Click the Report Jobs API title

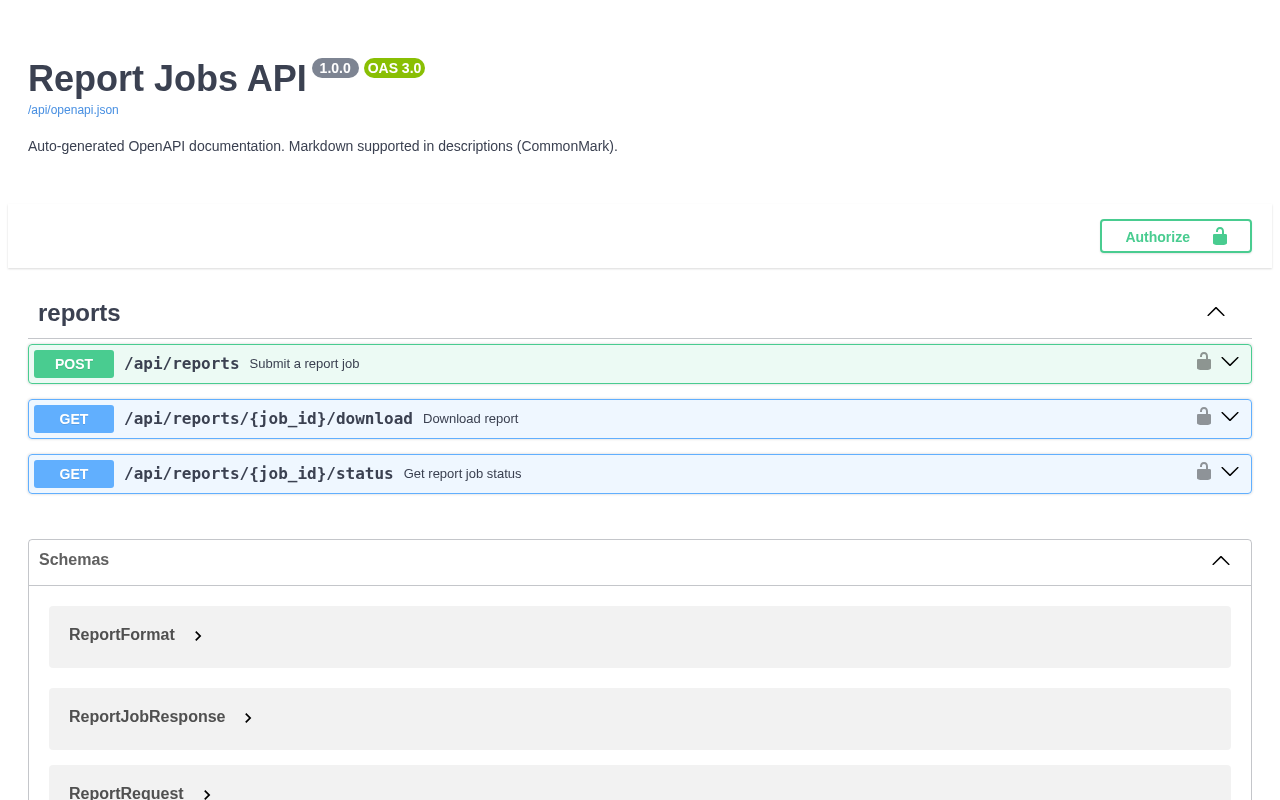[167, 79]
